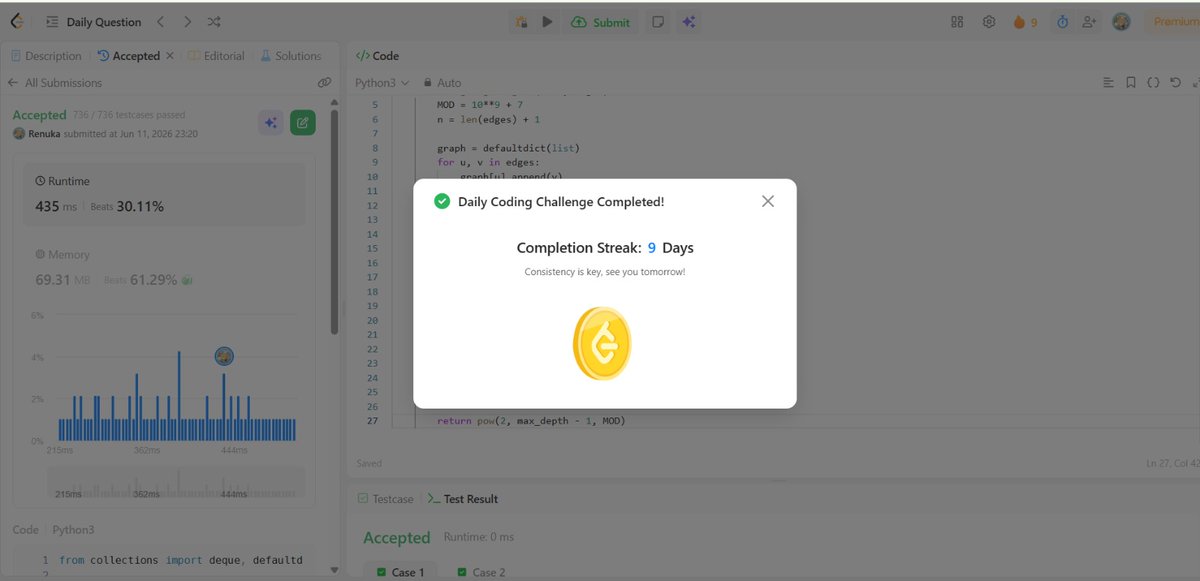Click the gold LeetCoin in the dialog

pos(602,343)
